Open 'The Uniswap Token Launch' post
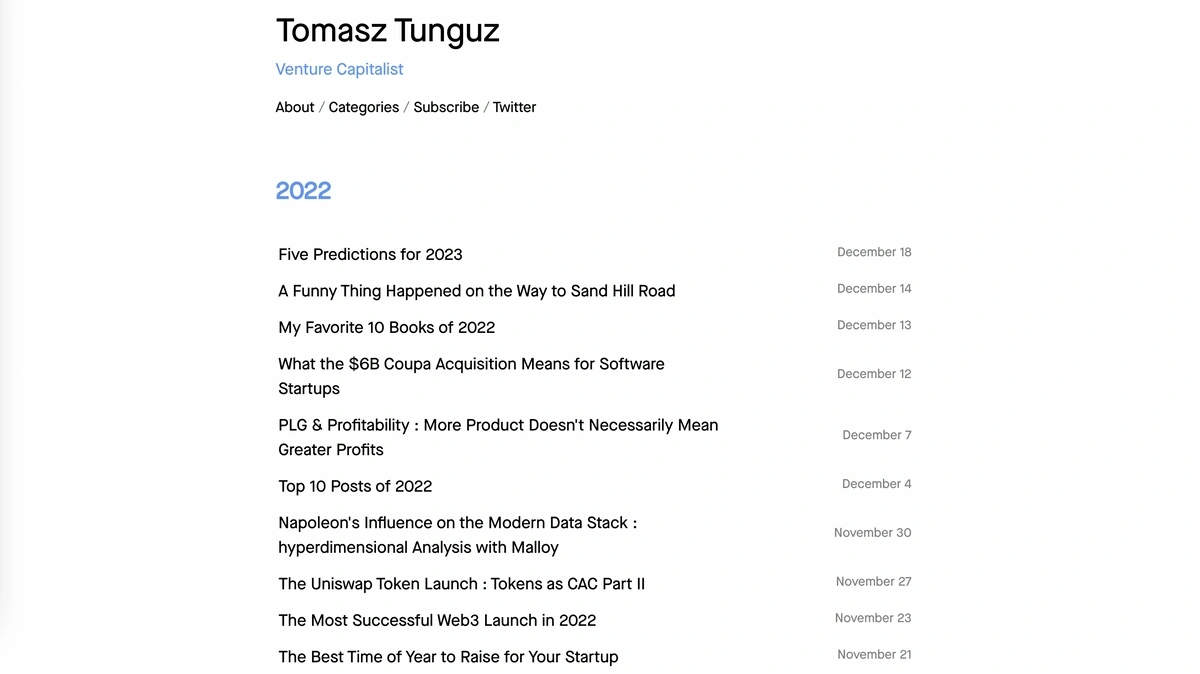This screenshot has height=674, width=1200. (x=461, y=584)
